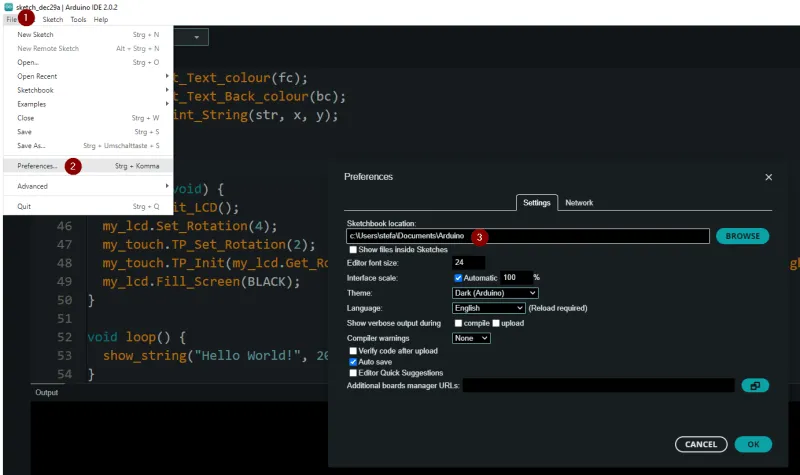Switch to Network tab
Screen dimensions: 800x475
point(579,203)
